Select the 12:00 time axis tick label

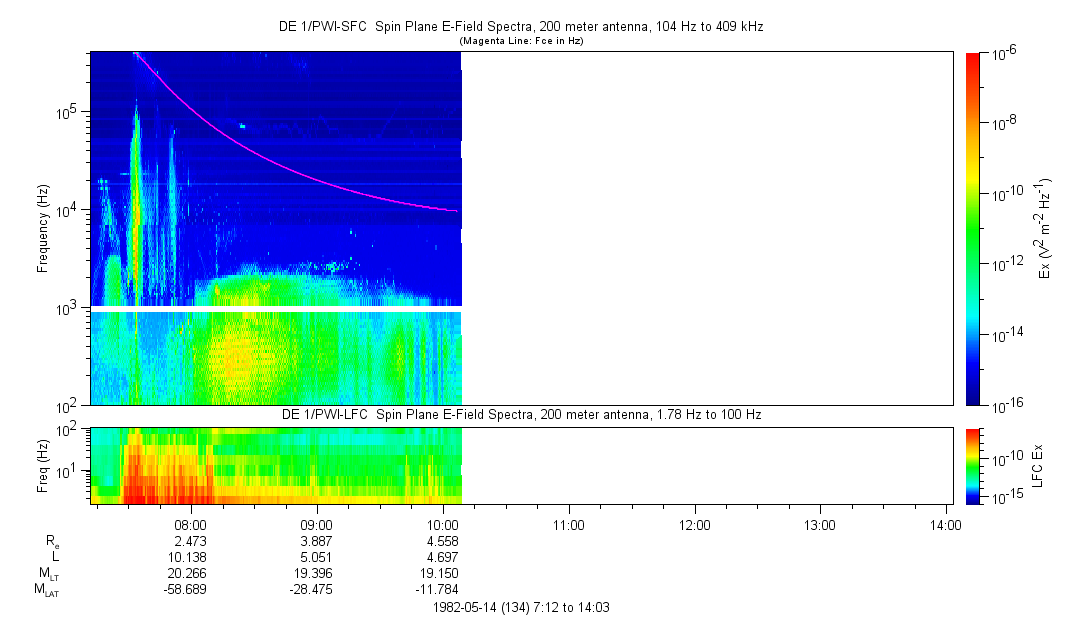(695, 523)
